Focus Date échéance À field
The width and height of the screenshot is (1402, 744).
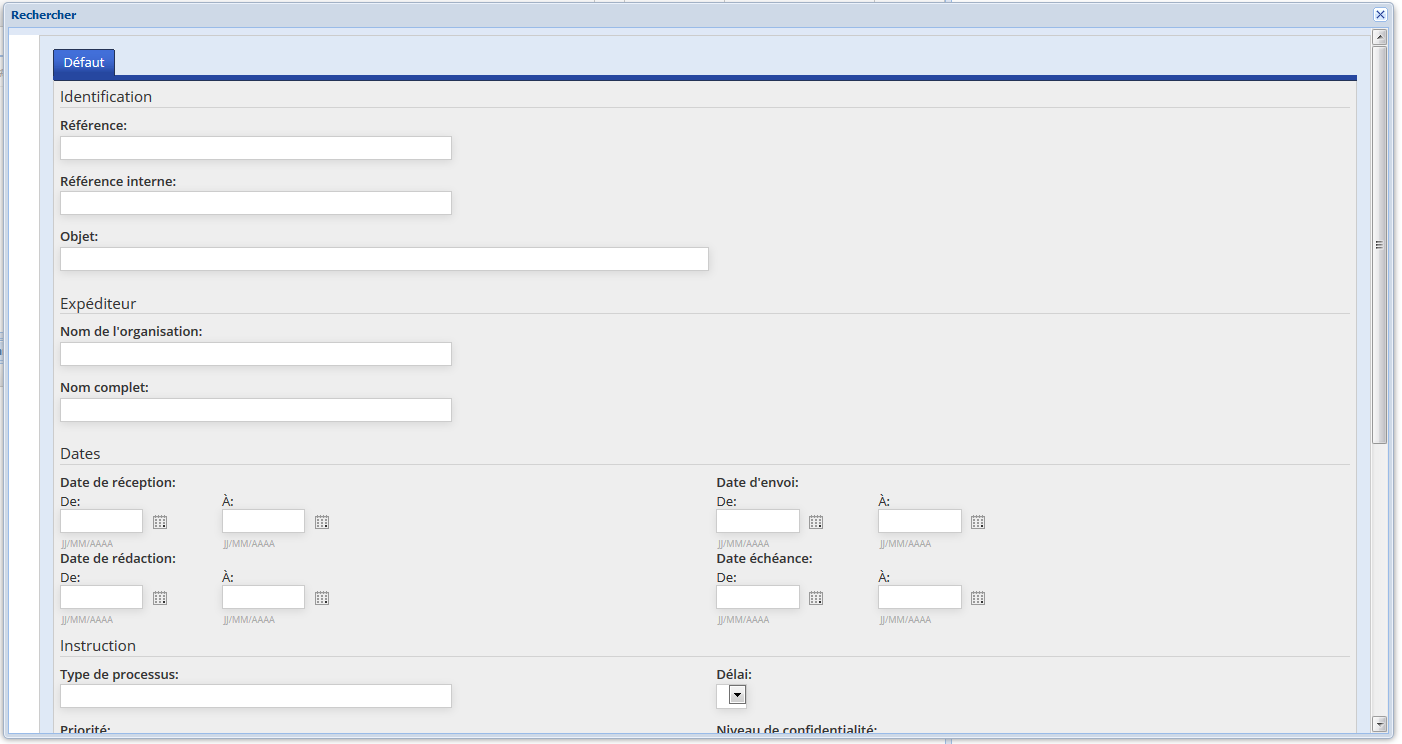coord(920,597)
